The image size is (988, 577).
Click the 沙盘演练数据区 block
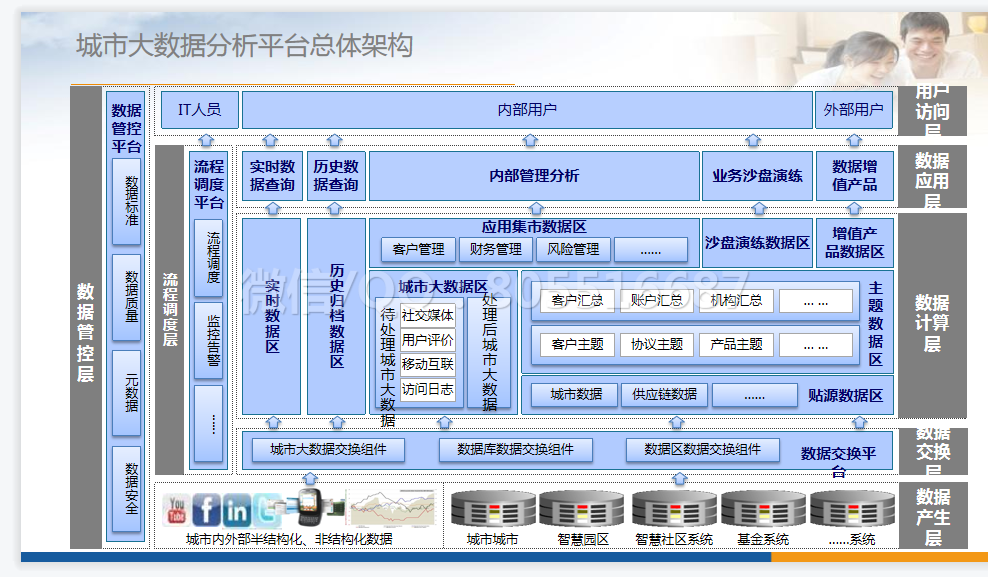pyautogui.click(x=757, y=243)
